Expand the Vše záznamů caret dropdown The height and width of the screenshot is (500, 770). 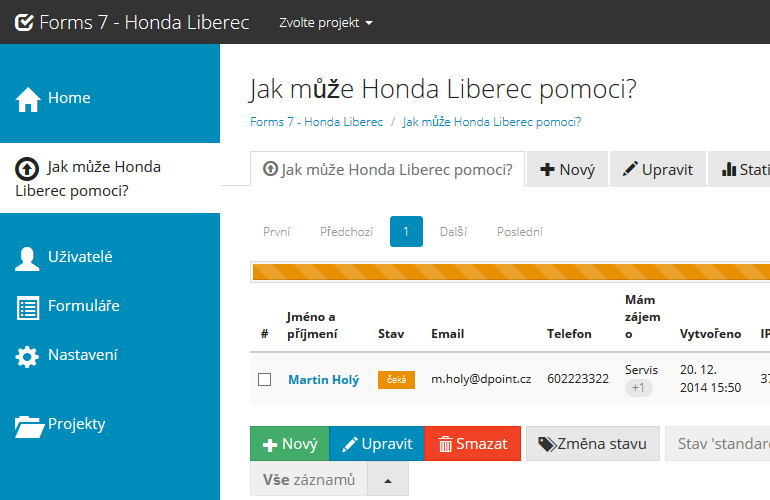388,480
